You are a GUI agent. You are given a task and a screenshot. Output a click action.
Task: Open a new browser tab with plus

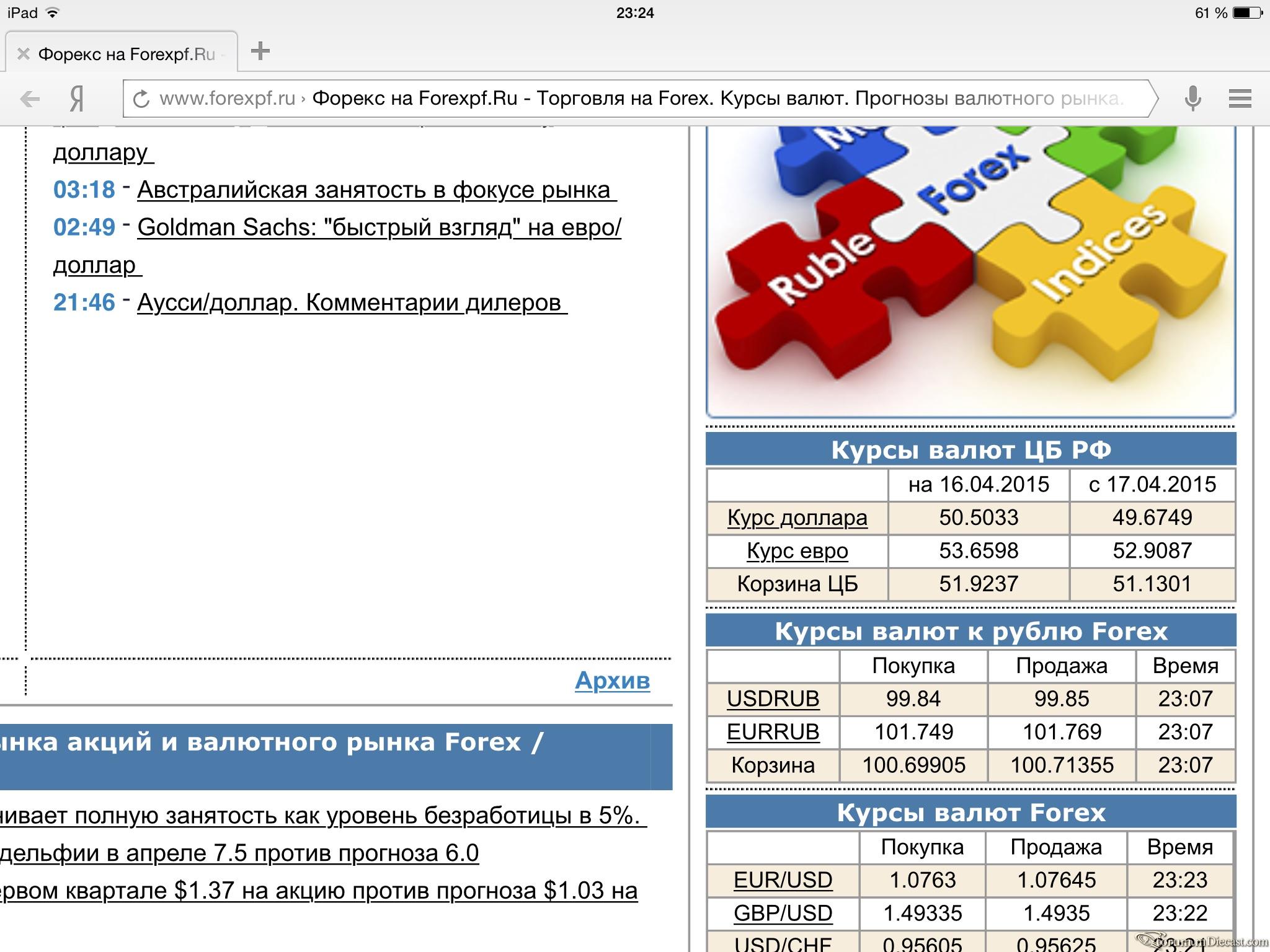coord(260,51)
